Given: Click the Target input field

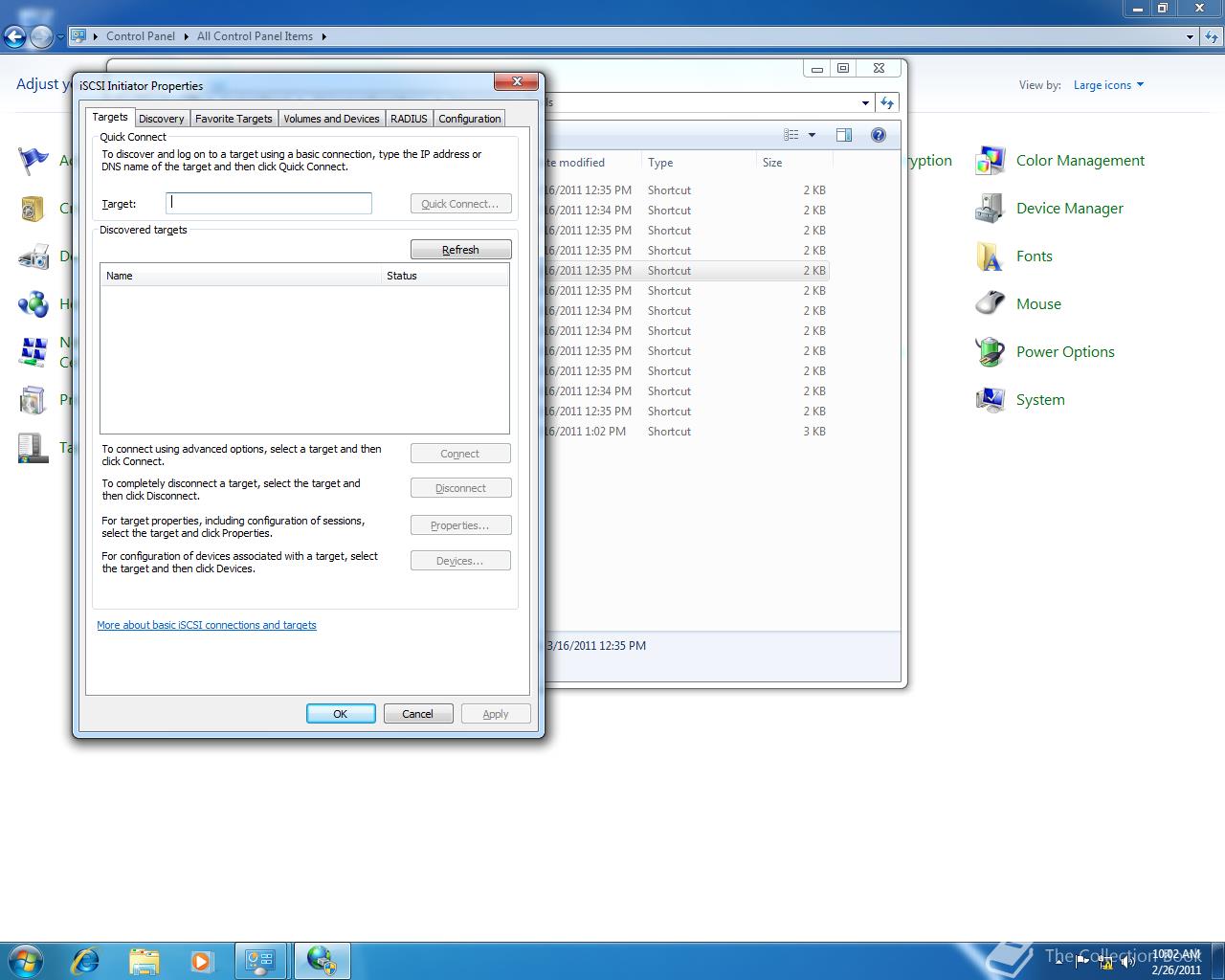Looking at the screenshot, I should tap(269, 203).
